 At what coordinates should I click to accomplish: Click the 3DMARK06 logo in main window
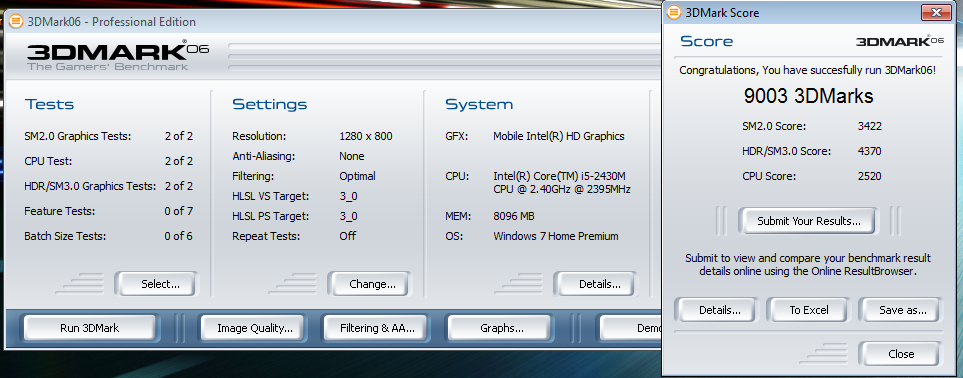(x=117, y=55)
